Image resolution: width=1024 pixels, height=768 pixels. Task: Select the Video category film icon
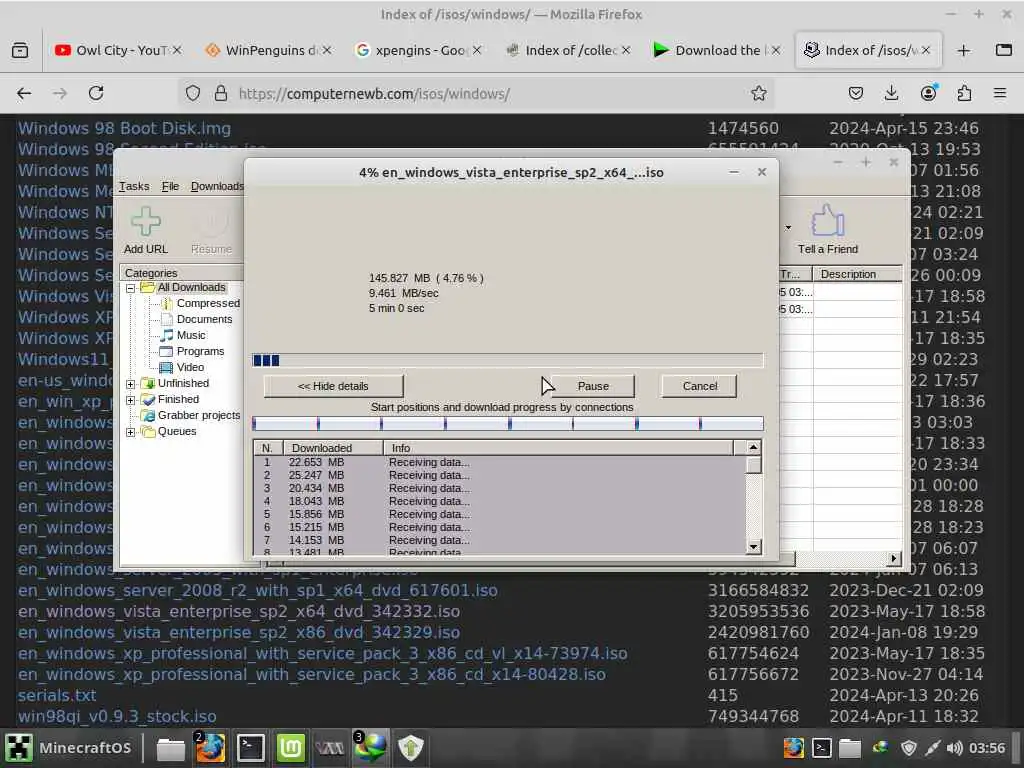(x=166, y=367)
